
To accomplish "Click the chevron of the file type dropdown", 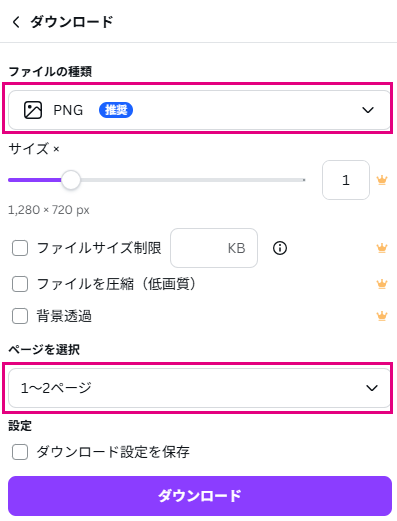I will click(368, 110).
